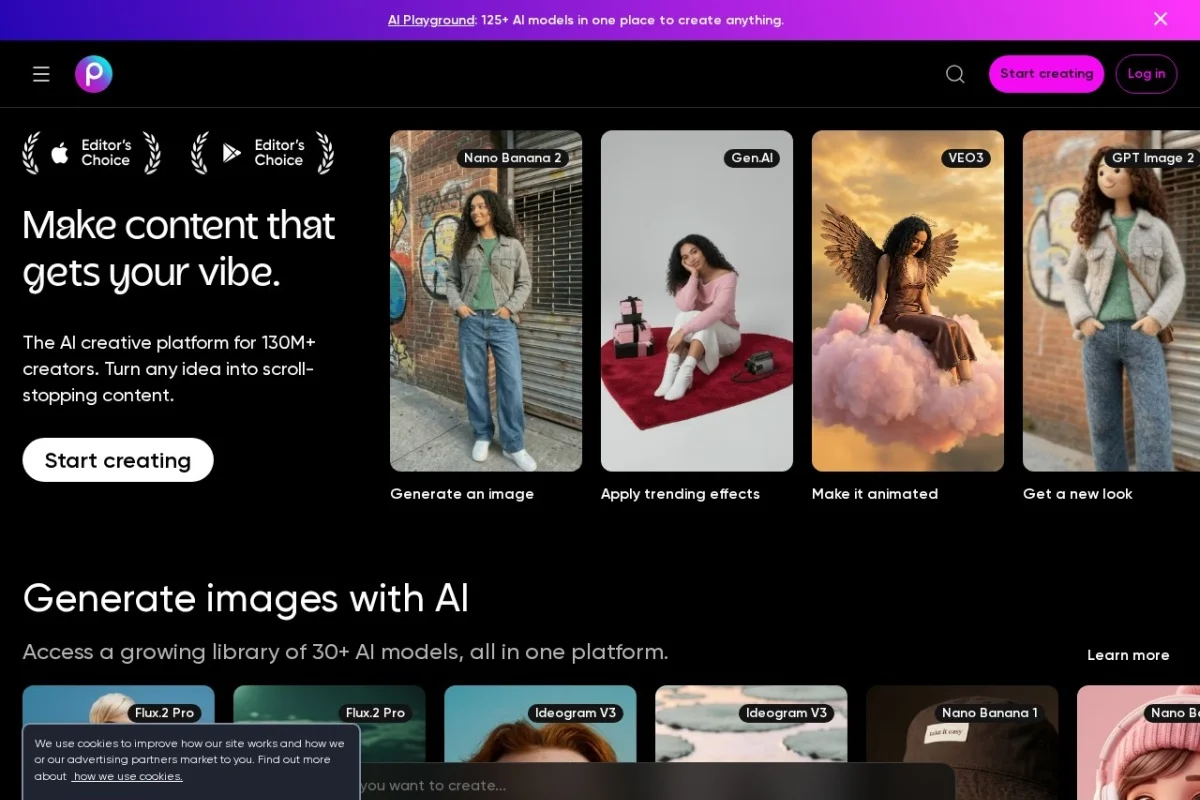Click Learn more next to AI models

coord(1128,655)
